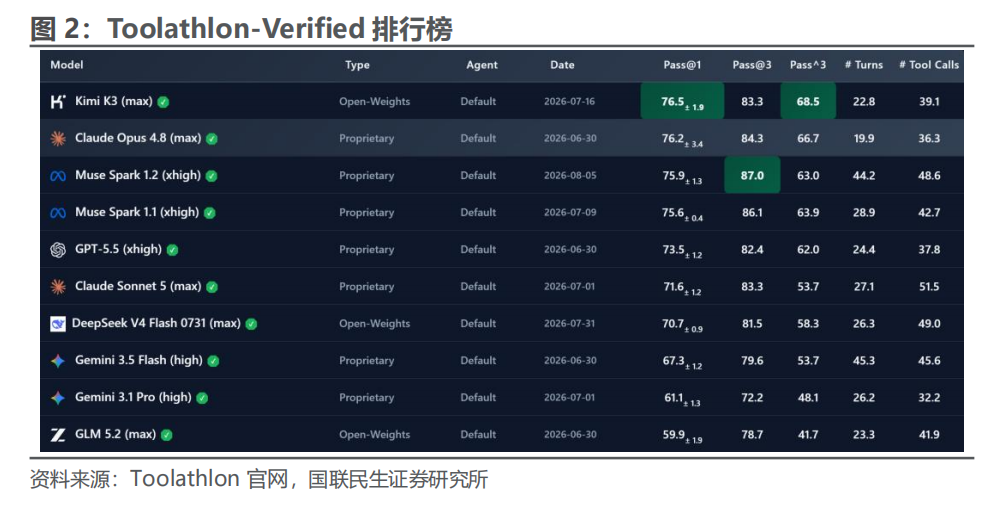This screenshot has width=992, height=519.
Task: Click the 图 2: Toolathlon-Verified 排行榜 title
Action: [x=241, y=29]
